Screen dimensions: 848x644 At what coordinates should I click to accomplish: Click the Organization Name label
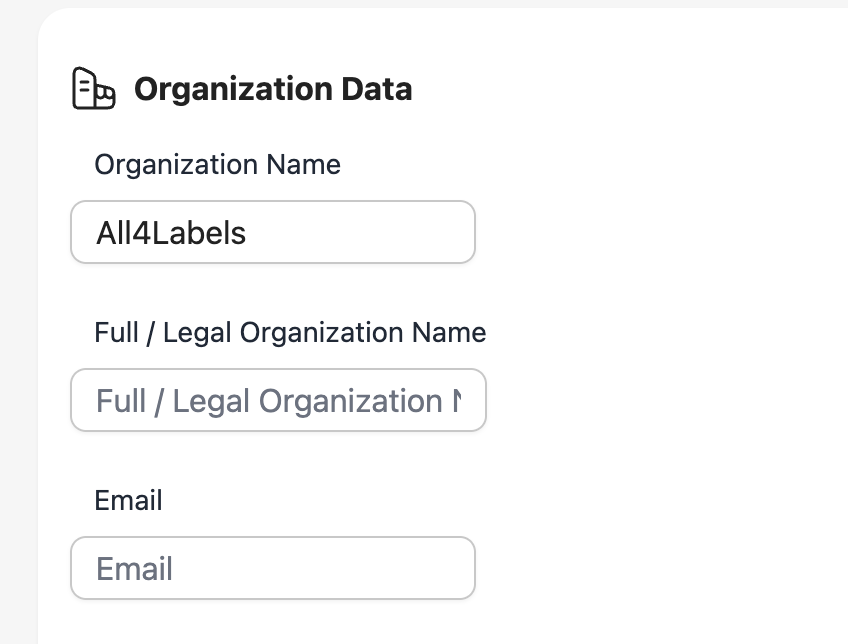click(217, 164)
